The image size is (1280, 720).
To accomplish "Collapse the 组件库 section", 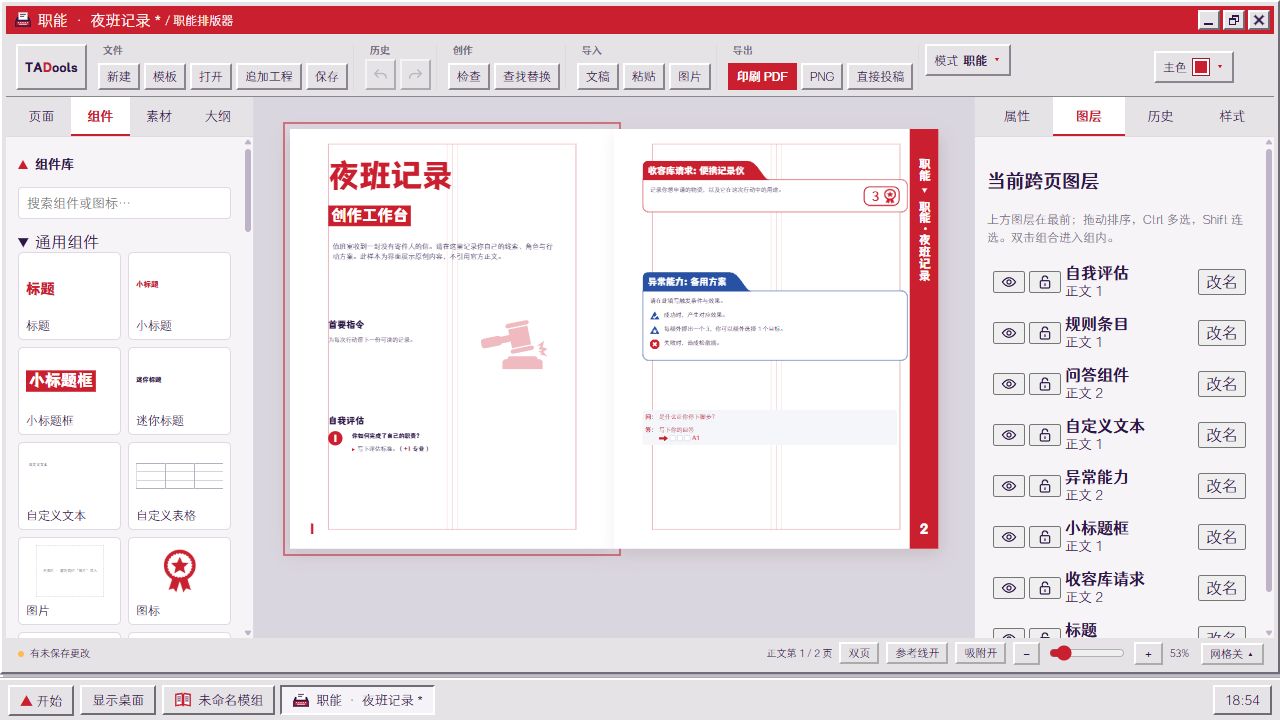I will coord(46,164).
